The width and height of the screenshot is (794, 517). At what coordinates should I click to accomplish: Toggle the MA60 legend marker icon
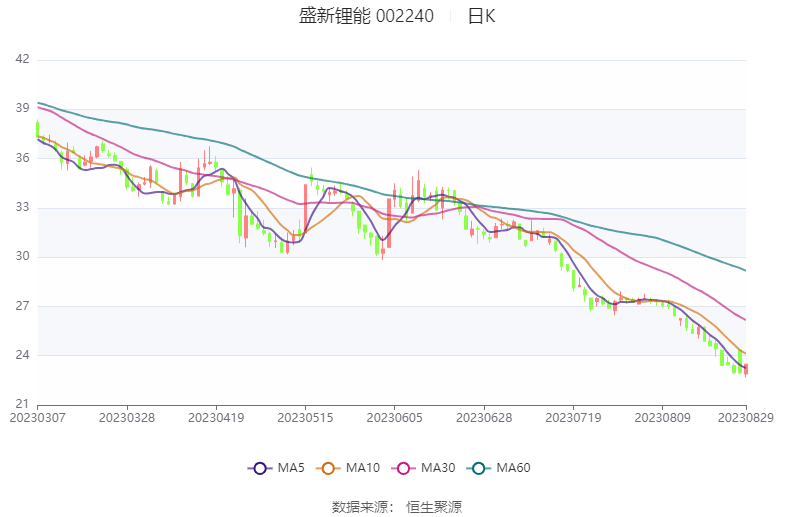tap(480, 468)
